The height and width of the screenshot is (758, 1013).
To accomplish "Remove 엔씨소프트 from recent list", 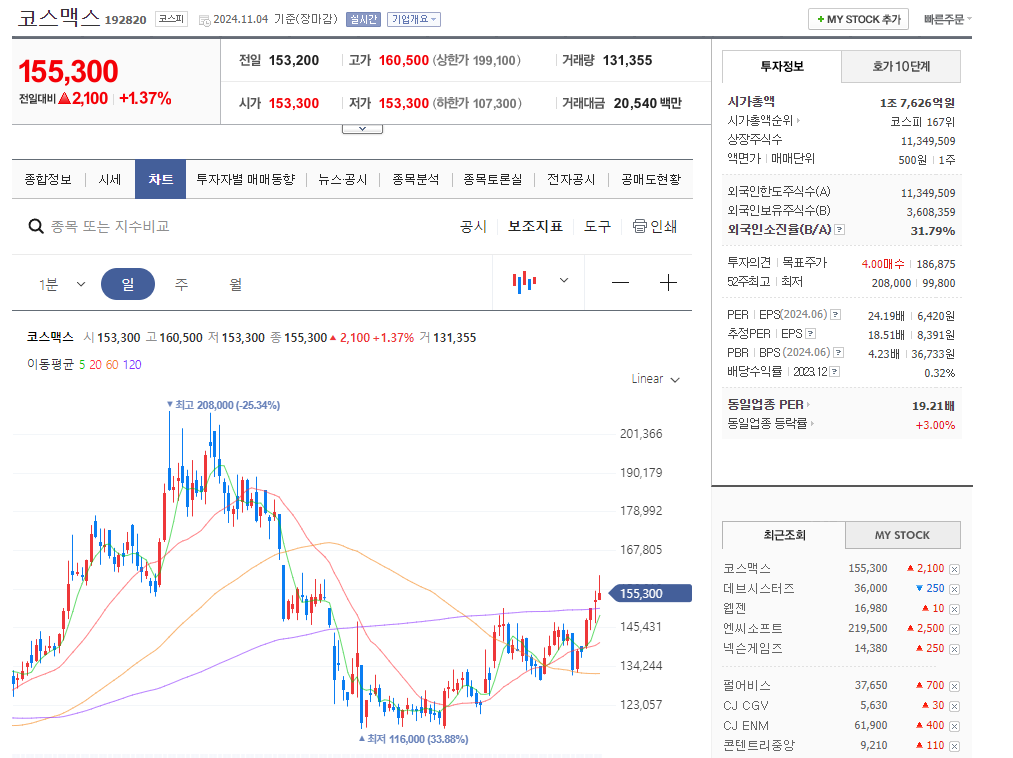I will pos(954,629).
